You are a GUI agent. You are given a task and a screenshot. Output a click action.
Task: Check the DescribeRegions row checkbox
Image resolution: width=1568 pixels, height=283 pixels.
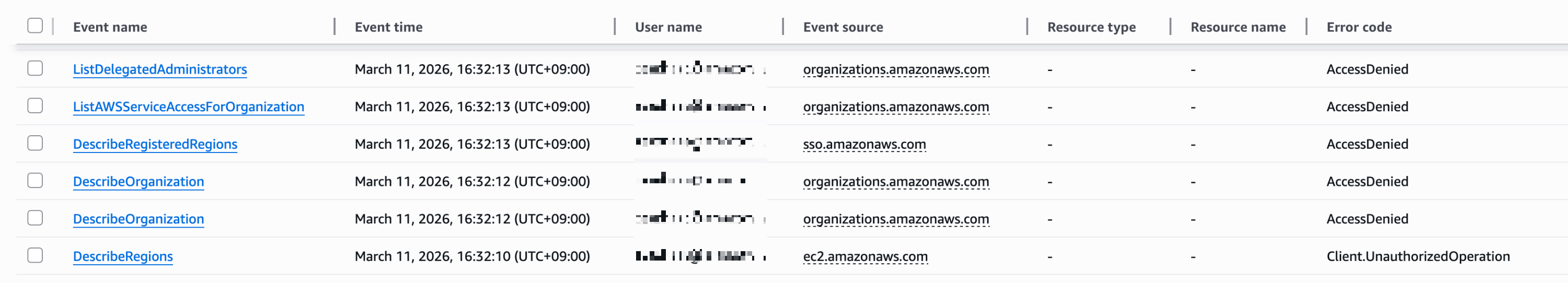click(36, 256)
